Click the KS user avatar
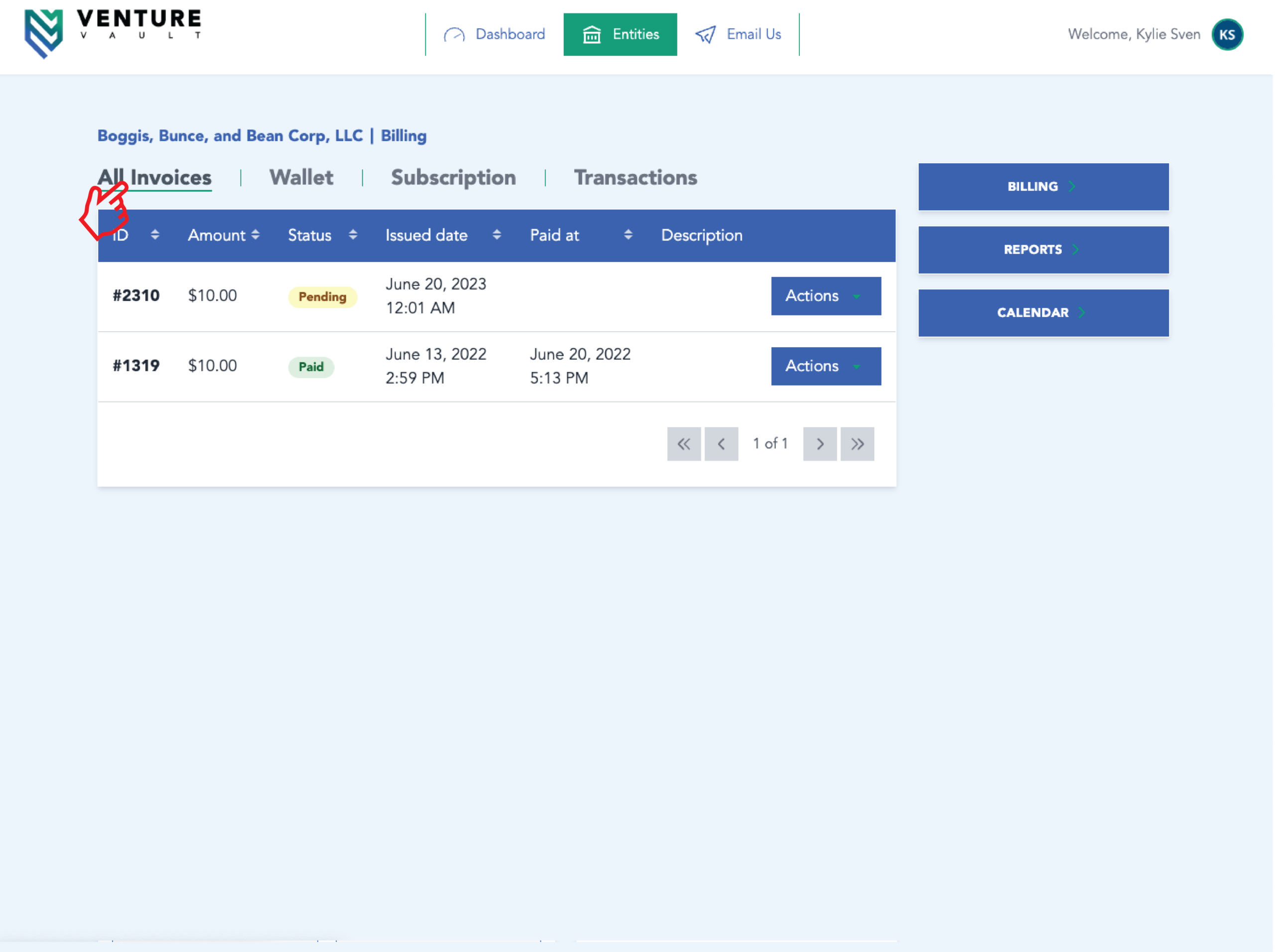This screenshot has width=1275, height=952. (1227, 34)
